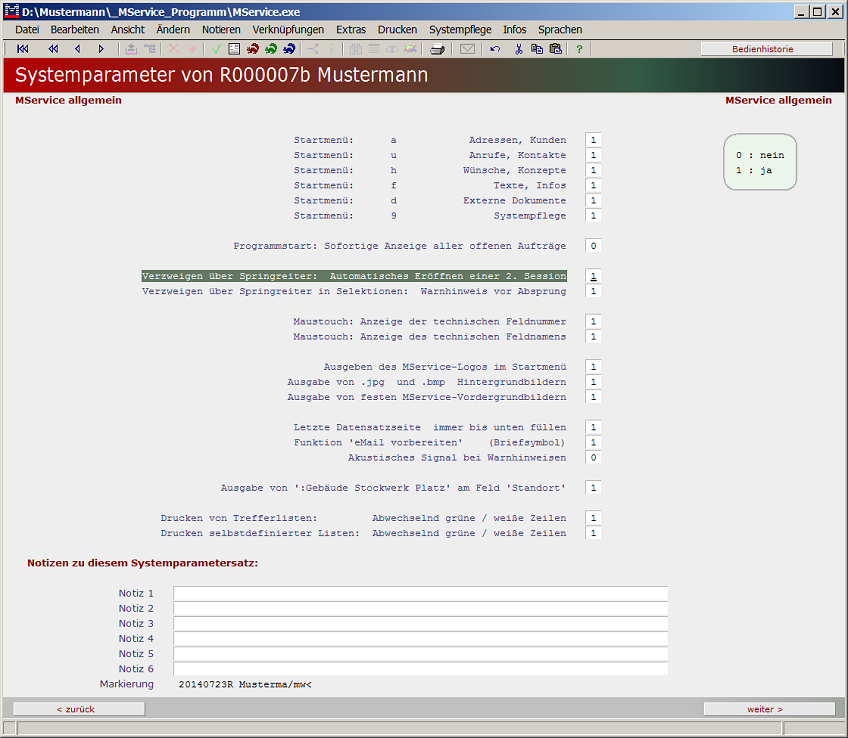848x738 pixels.
Task: Cut using the scissors icon
Action: tap(521, 48)
